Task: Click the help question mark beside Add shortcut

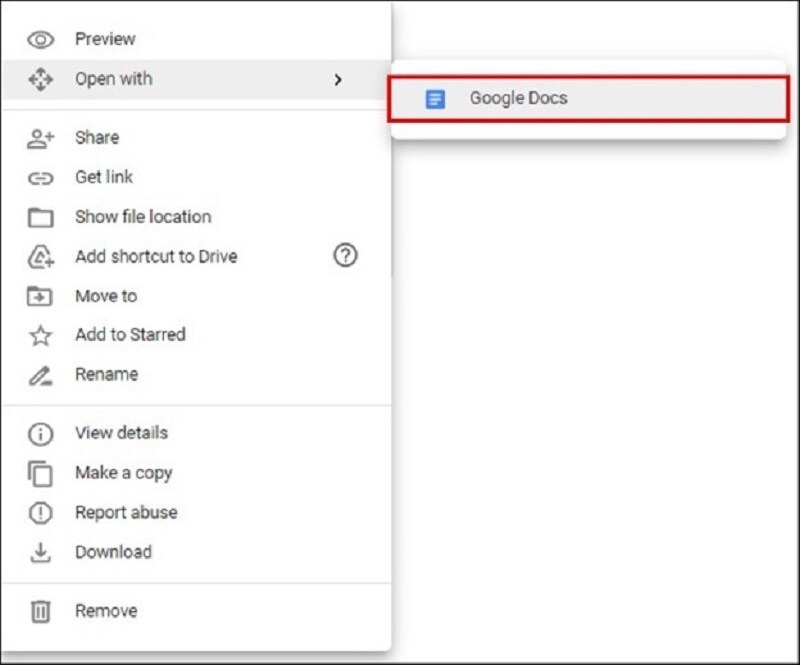Action: [345, 256]
